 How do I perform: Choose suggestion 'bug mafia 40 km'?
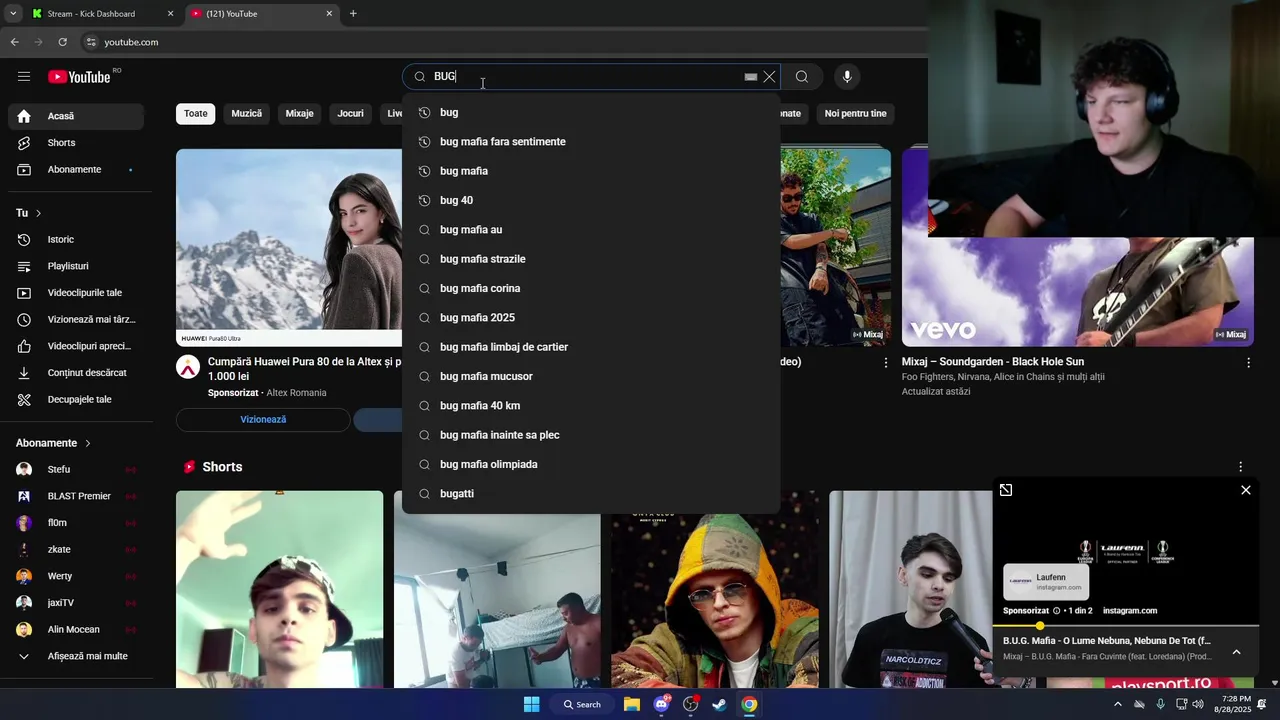[x=591, y=406]
